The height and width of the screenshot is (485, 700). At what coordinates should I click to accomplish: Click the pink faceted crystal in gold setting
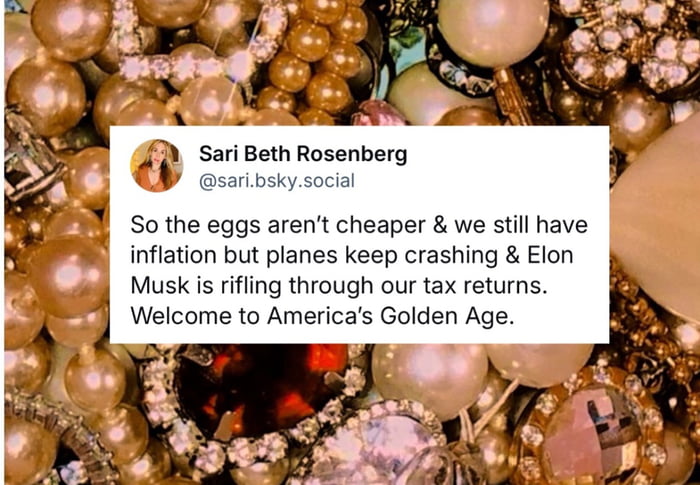point(592,431)
